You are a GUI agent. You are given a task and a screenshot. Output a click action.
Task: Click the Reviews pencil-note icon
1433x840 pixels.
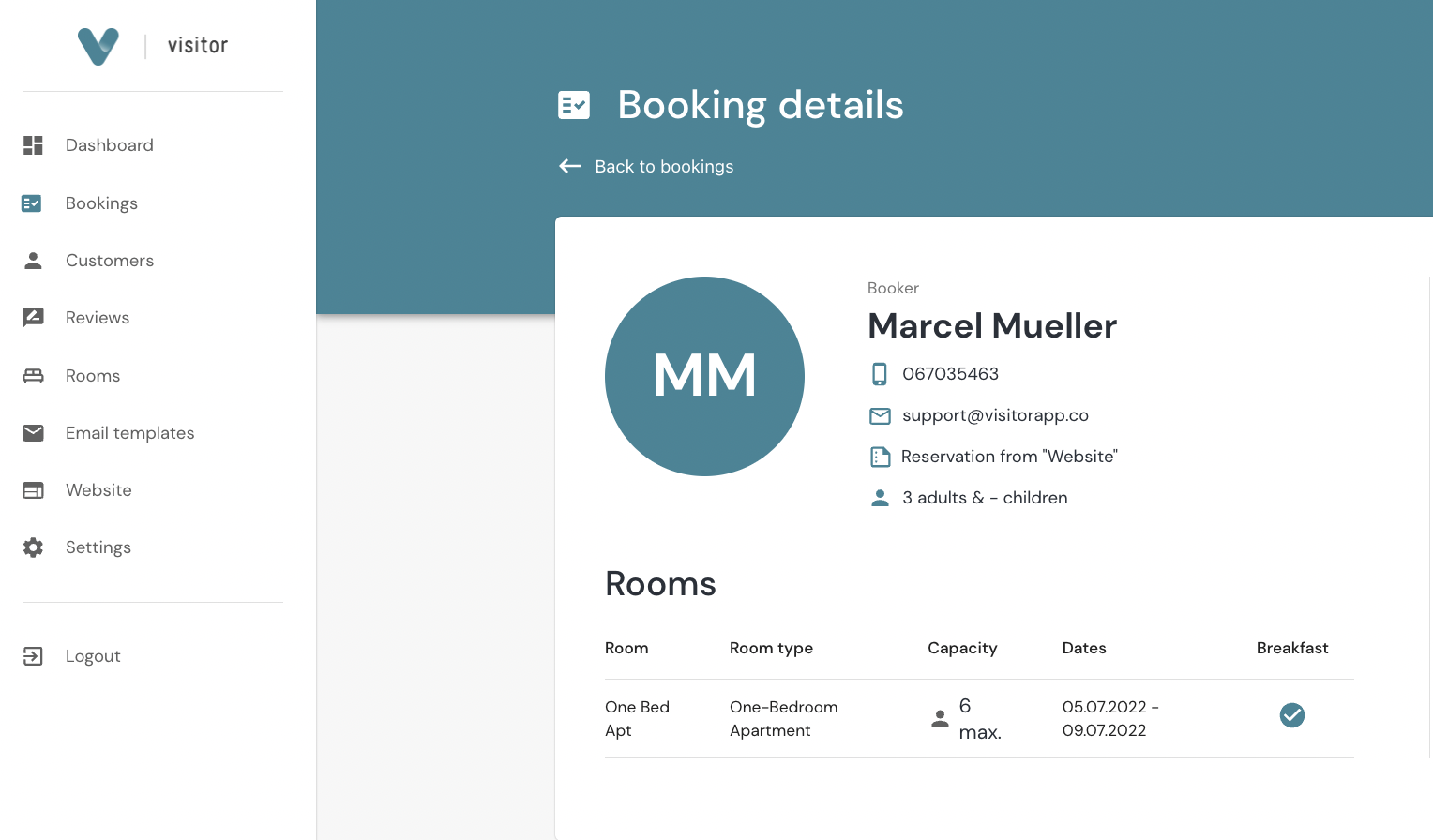[x=33, y=318]
